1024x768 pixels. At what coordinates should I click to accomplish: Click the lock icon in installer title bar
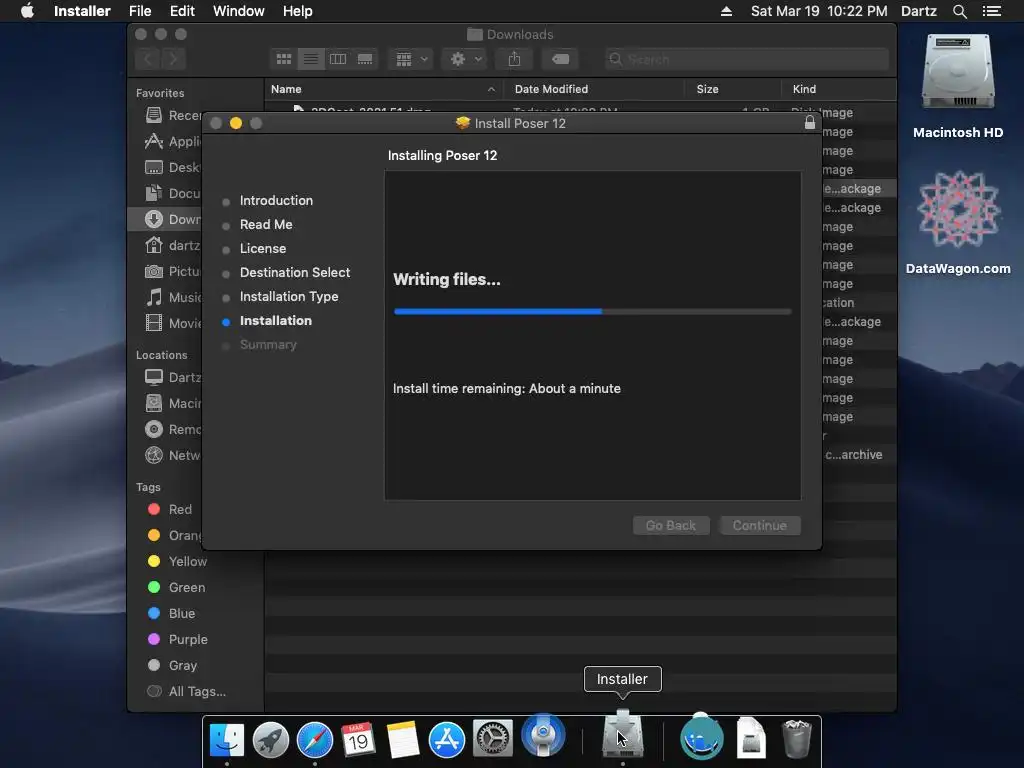click(x=810, y=123)
